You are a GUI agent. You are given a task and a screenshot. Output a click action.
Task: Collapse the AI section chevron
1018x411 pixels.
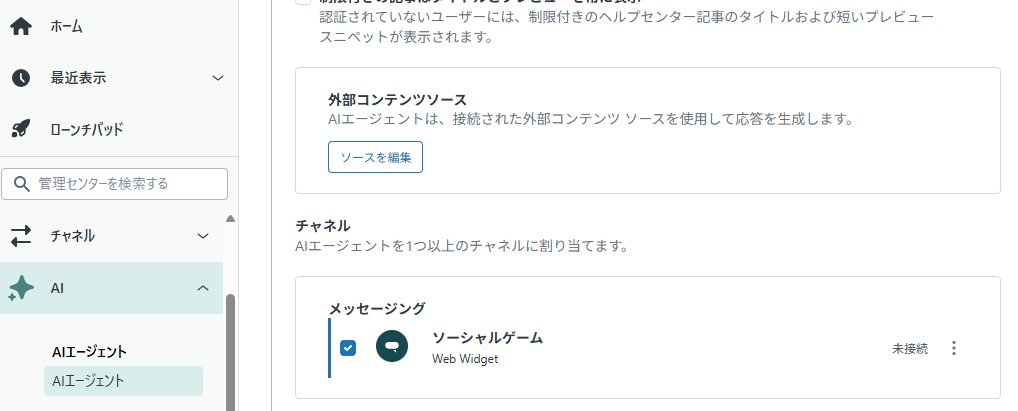(x=203, y=288)
